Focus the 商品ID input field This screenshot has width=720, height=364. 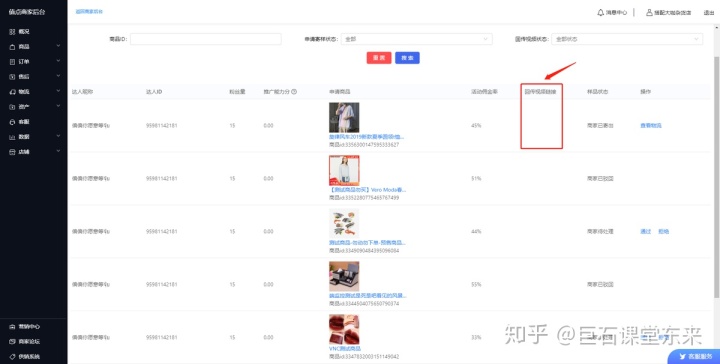(x=205, y=39)
